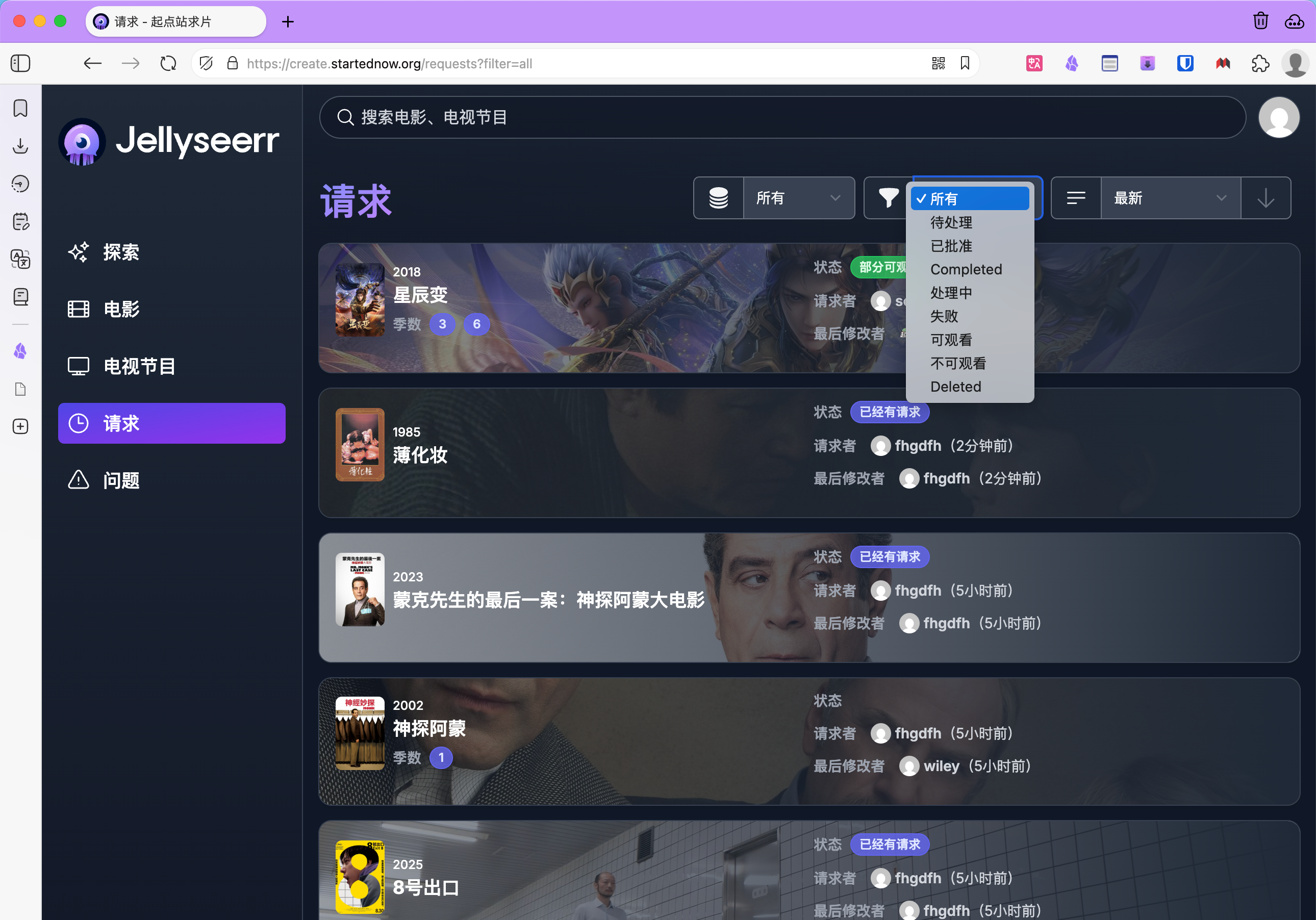Select 不可观看 filter option
The height and width of the screenshot is (920, 1316).
[969, 364]
